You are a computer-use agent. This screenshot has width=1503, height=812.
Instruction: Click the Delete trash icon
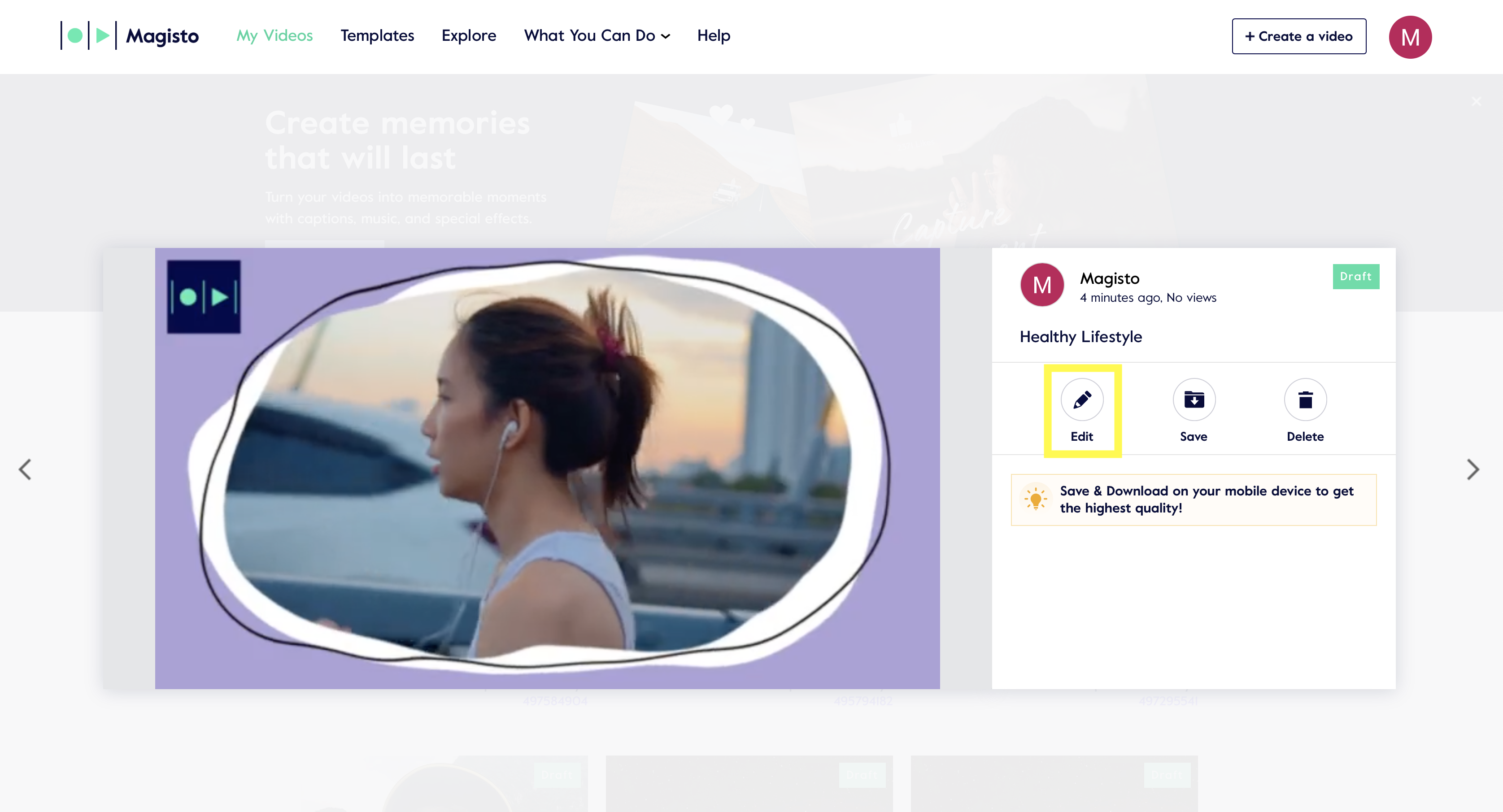(x=1305, y=399)
